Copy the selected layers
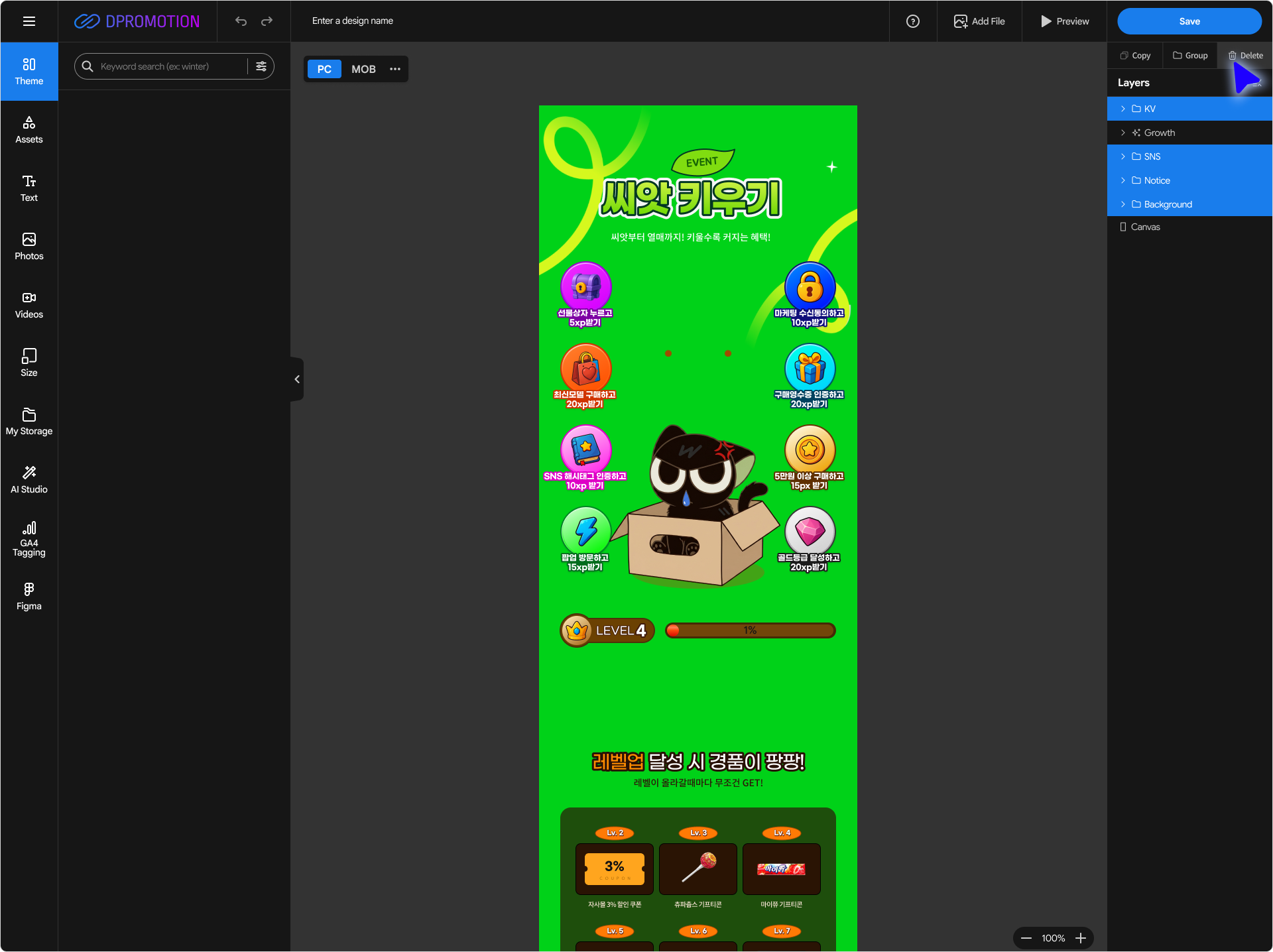This screenshot has width=1273, height=952. tap(1135, 56)
